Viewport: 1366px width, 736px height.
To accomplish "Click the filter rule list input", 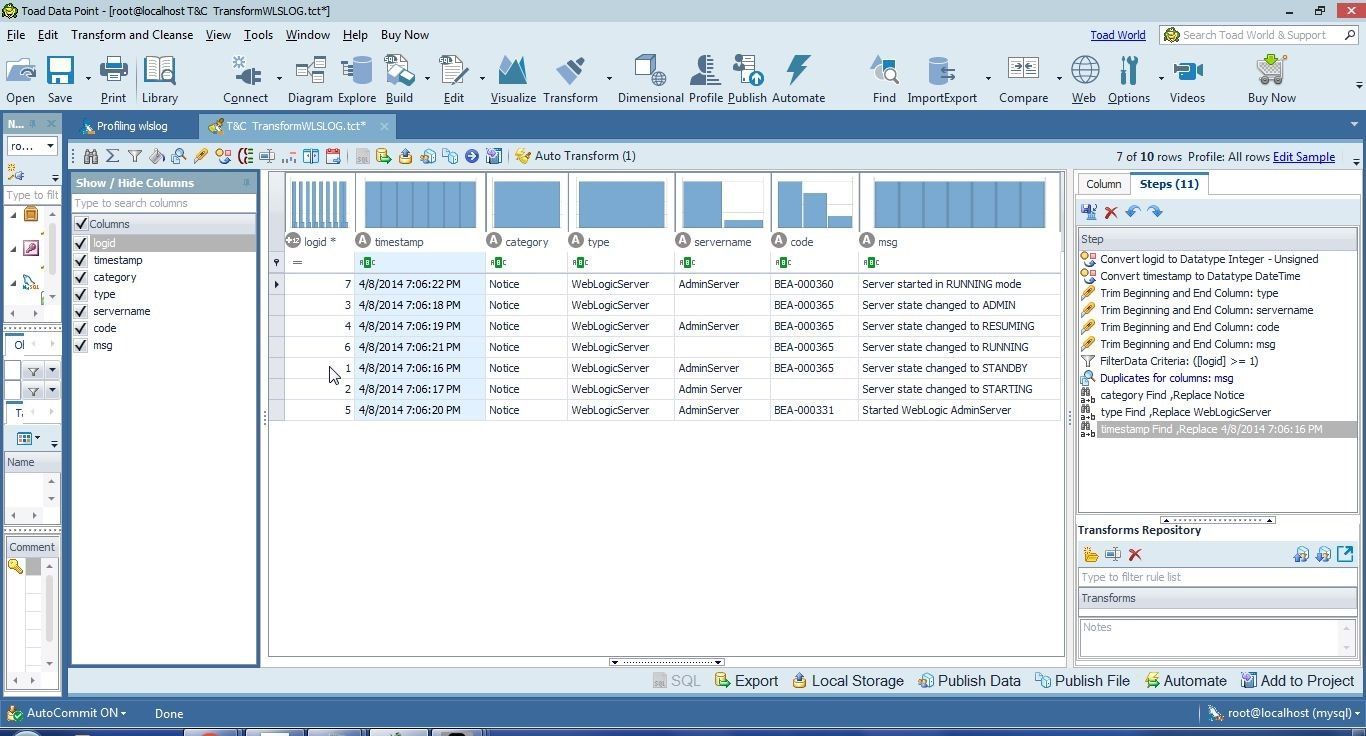I will point(1217,577).
